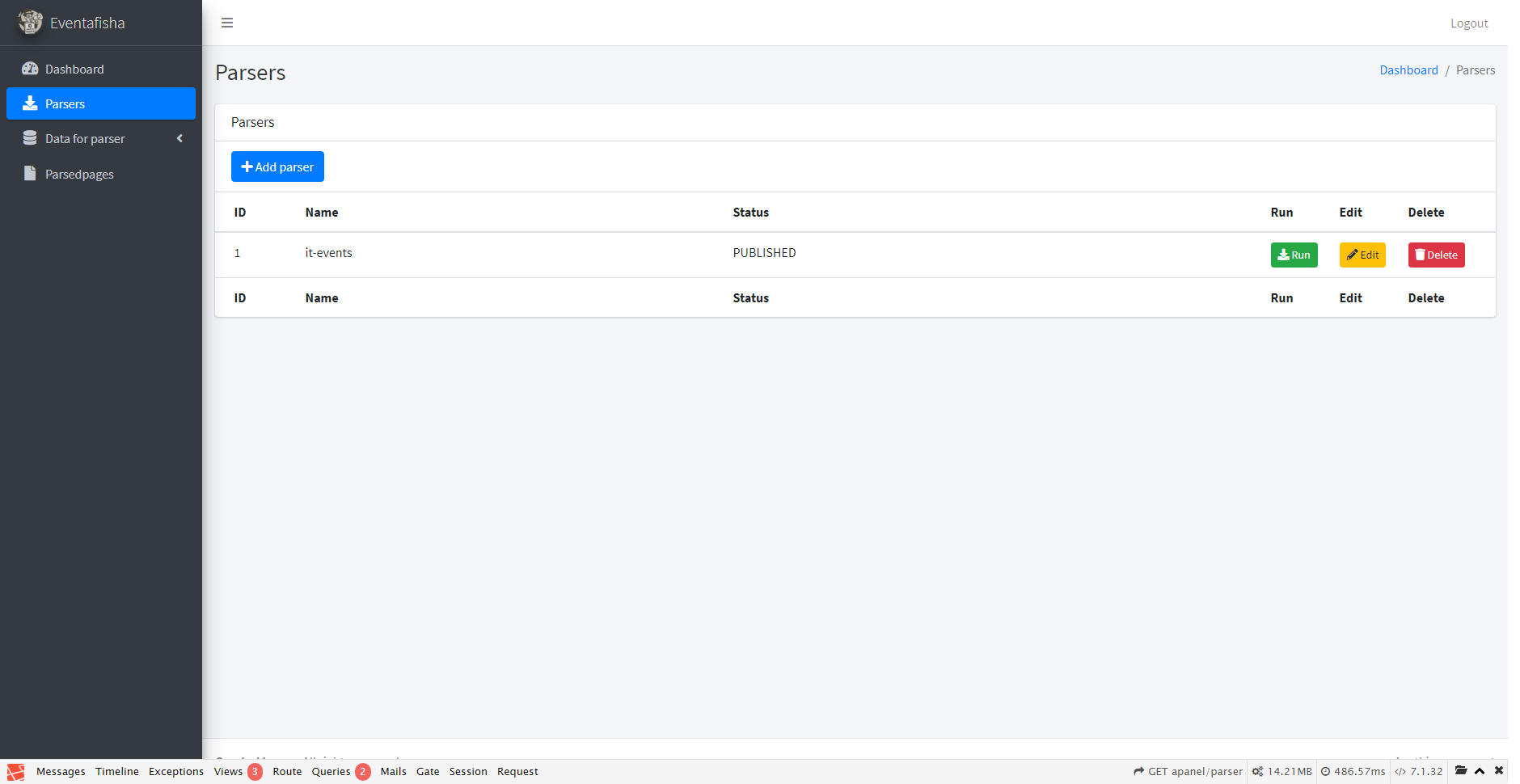Run the it-events parser
Screen dimensions: 1520x784
1294,255
